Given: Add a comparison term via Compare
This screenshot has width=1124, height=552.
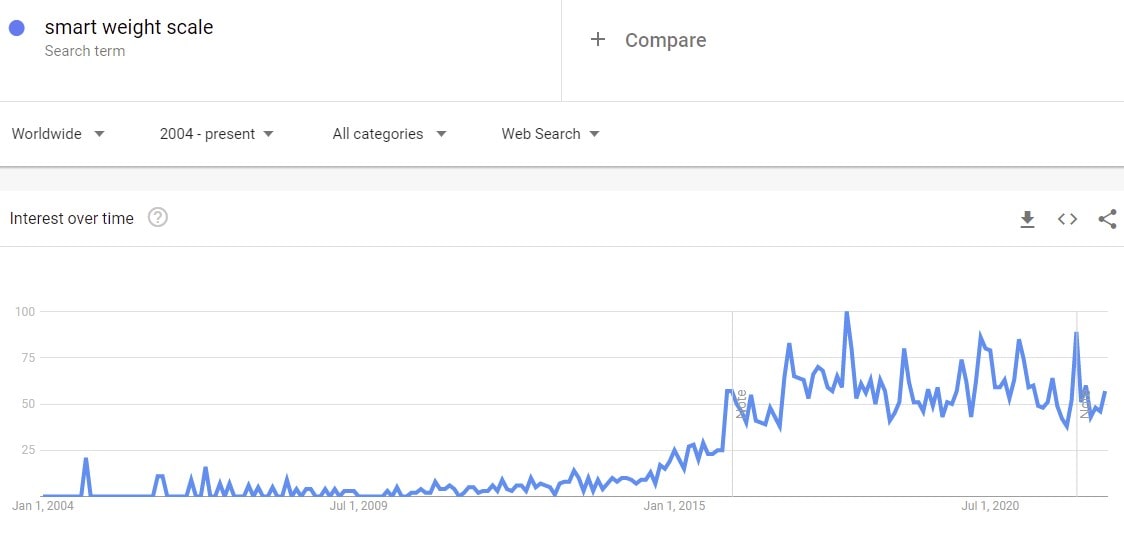Looking at the screenshot, I should [x=665, y=40].
